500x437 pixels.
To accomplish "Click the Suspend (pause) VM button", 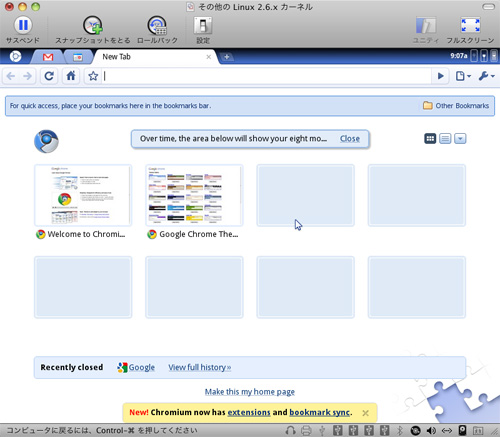I will pyautogui.click(x=23, y=25).
